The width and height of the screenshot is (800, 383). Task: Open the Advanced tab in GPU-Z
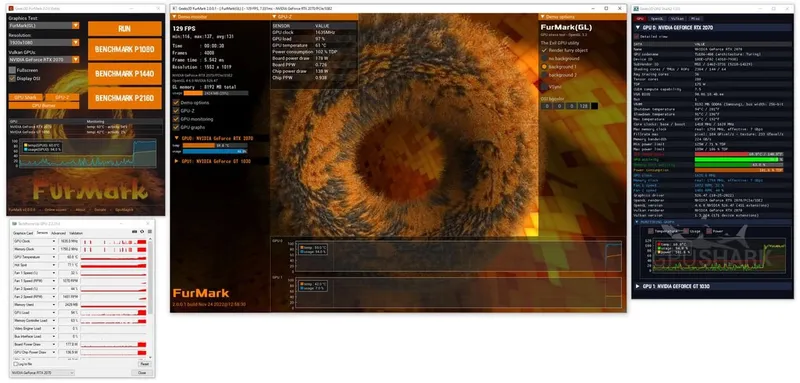58,233
